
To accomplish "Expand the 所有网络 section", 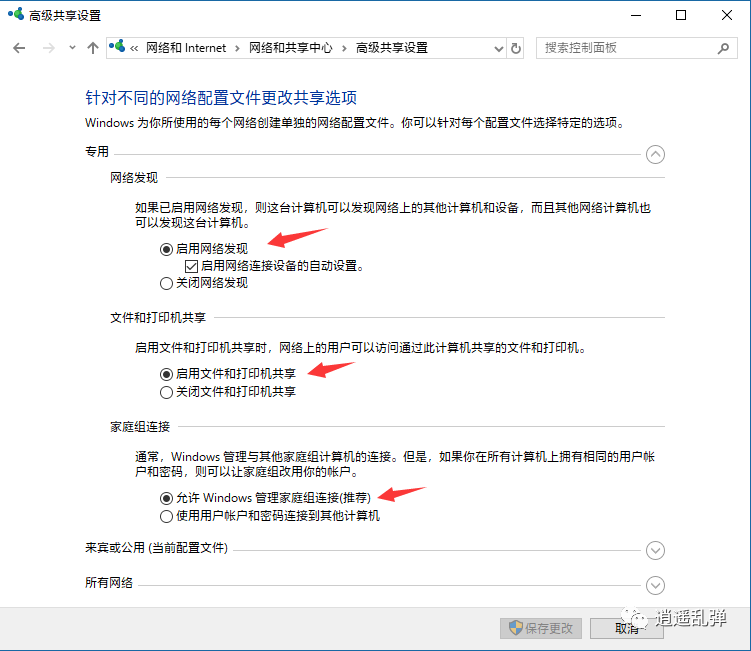I will coord(655,585).
